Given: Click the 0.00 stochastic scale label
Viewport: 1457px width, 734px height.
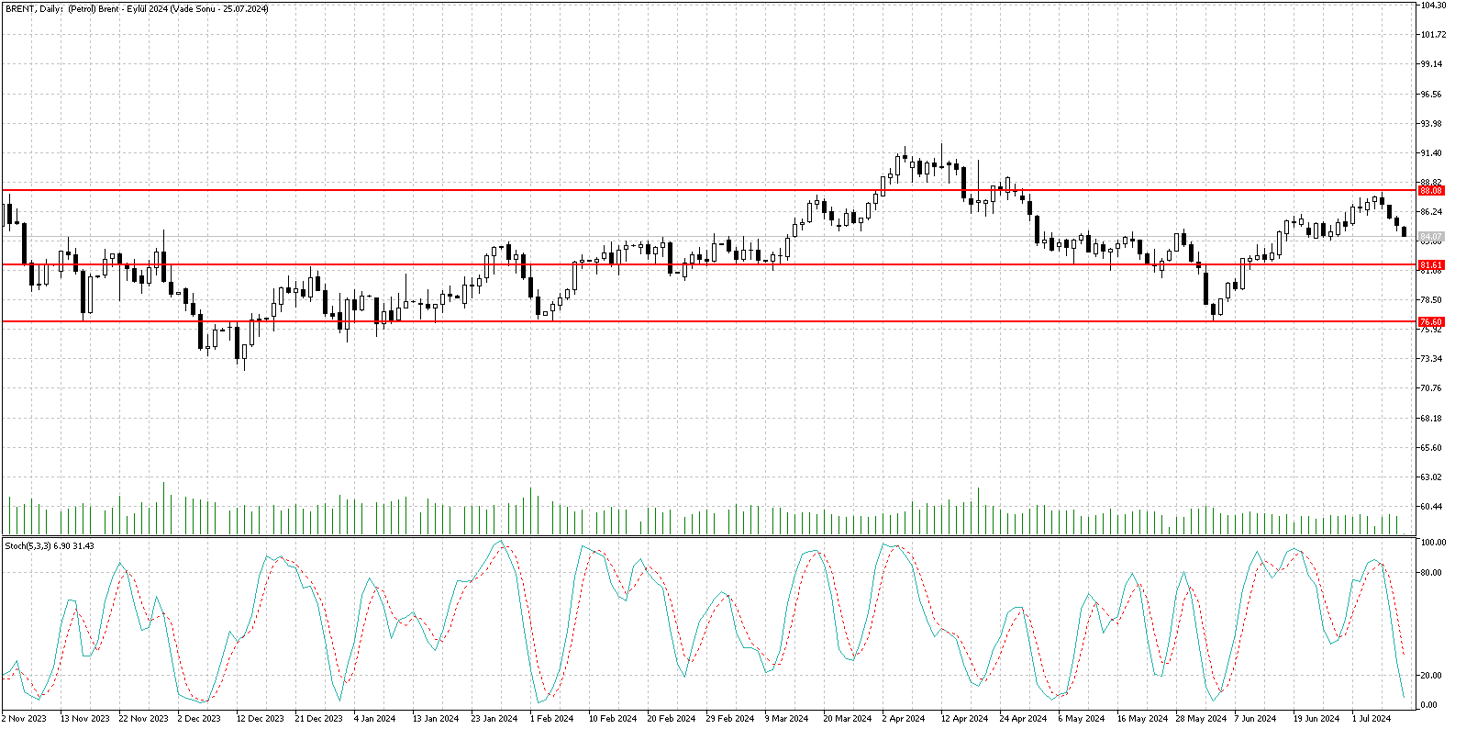Looking at the screenshot, I should [x=1430, y=705].
